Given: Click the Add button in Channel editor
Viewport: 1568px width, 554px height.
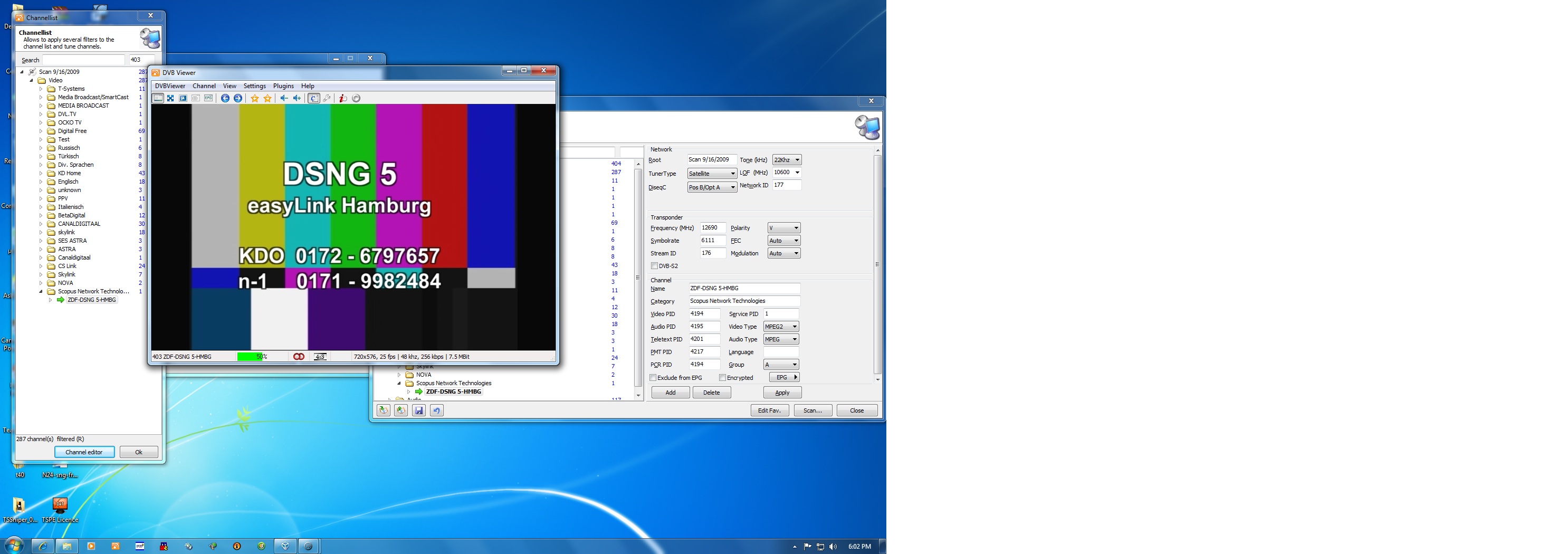Looking at the screenshot, I should coord(670,393).
